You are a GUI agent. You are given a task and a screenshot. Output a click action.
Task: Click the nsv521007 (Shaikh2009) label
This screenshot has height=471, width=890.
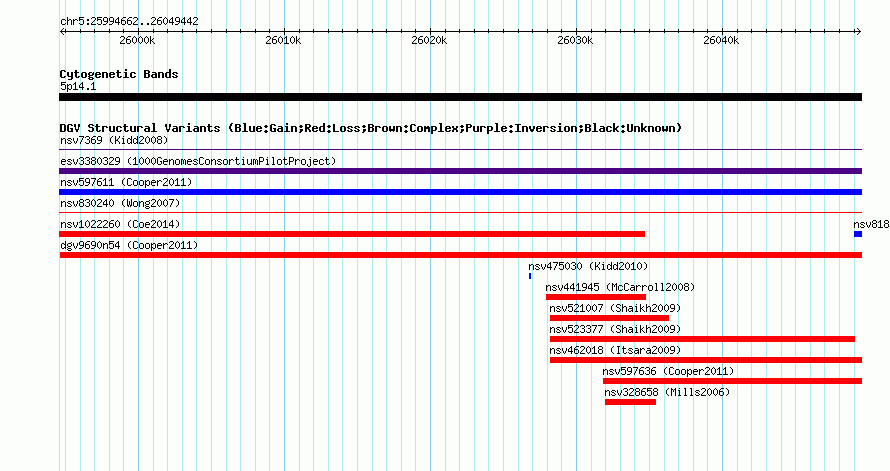pos(615,308)
